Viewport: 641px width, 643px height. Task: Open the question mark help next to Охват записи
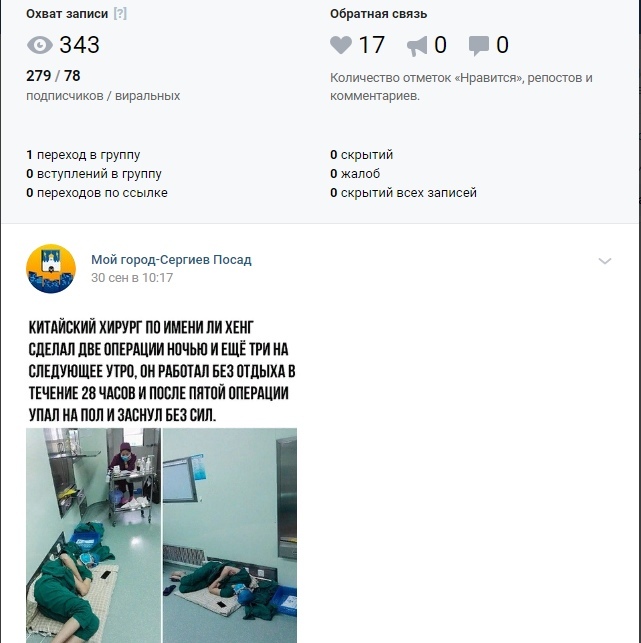(120, 14)
